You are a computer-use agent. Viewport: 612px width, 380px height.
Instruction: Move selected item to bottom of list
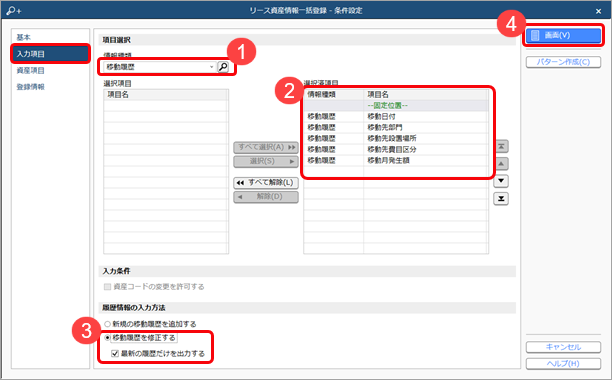pos(501,199)
